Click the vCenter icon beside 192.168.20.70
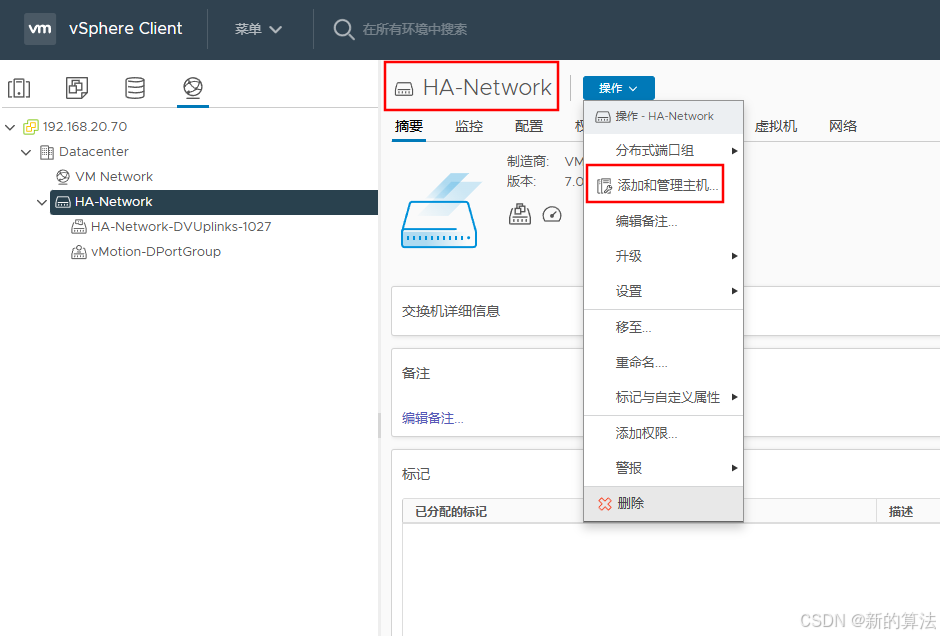The height and width of the screenshot is (636, 940). [31, 126]
